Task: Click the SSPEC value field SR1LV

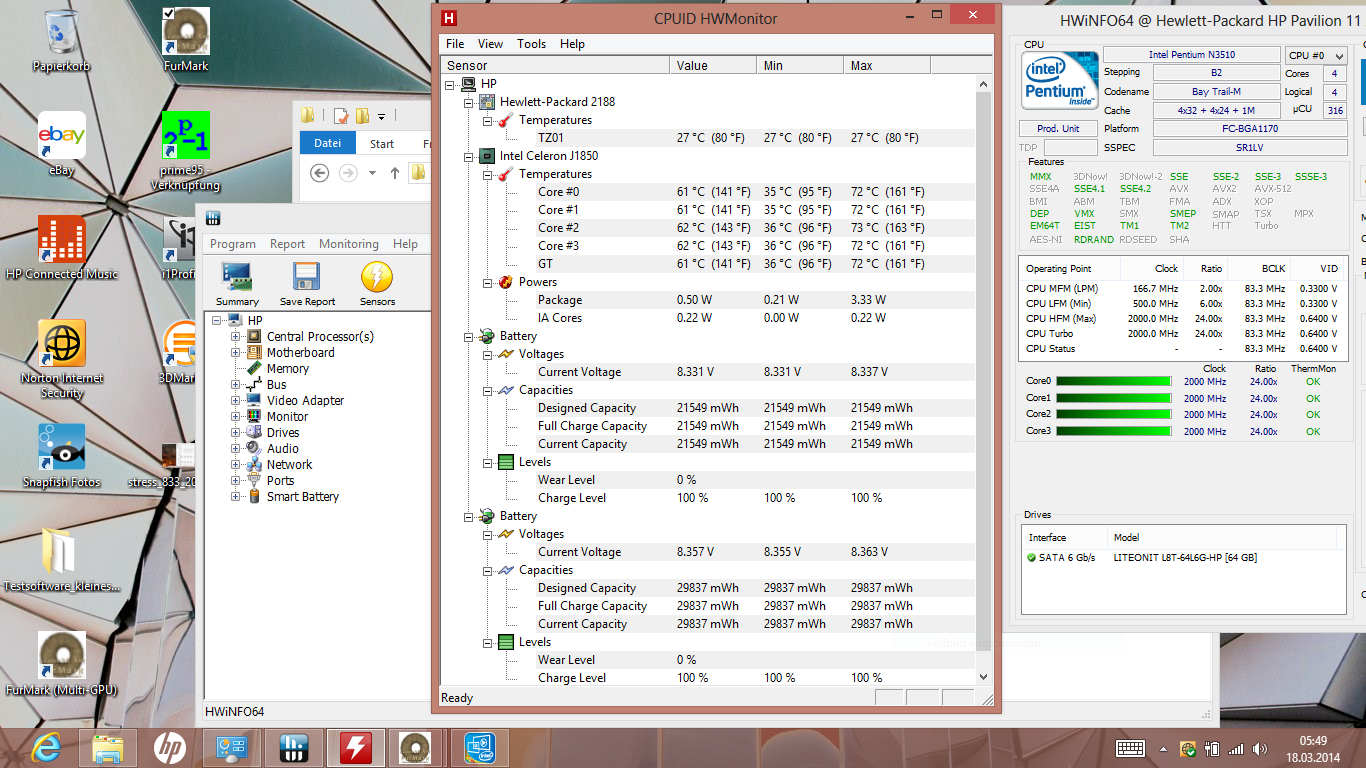Action: pos(1249,148)
